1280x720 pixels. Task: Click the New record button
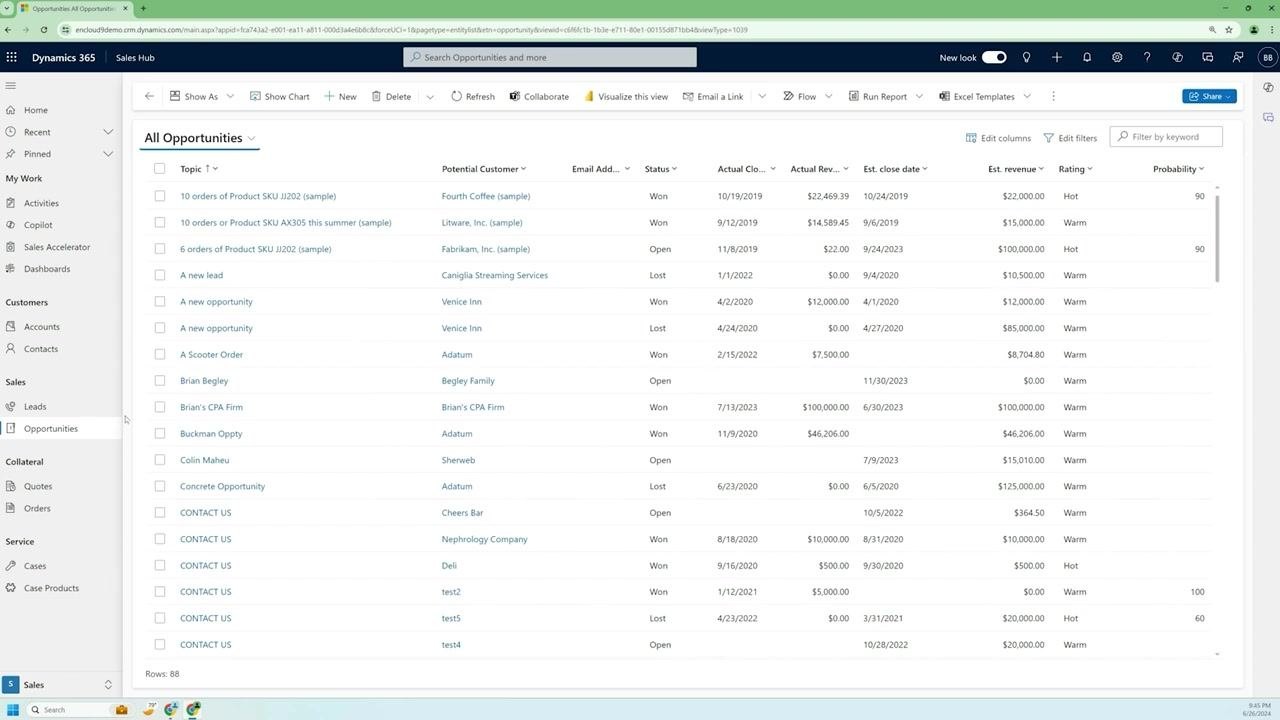click(340, 96)
